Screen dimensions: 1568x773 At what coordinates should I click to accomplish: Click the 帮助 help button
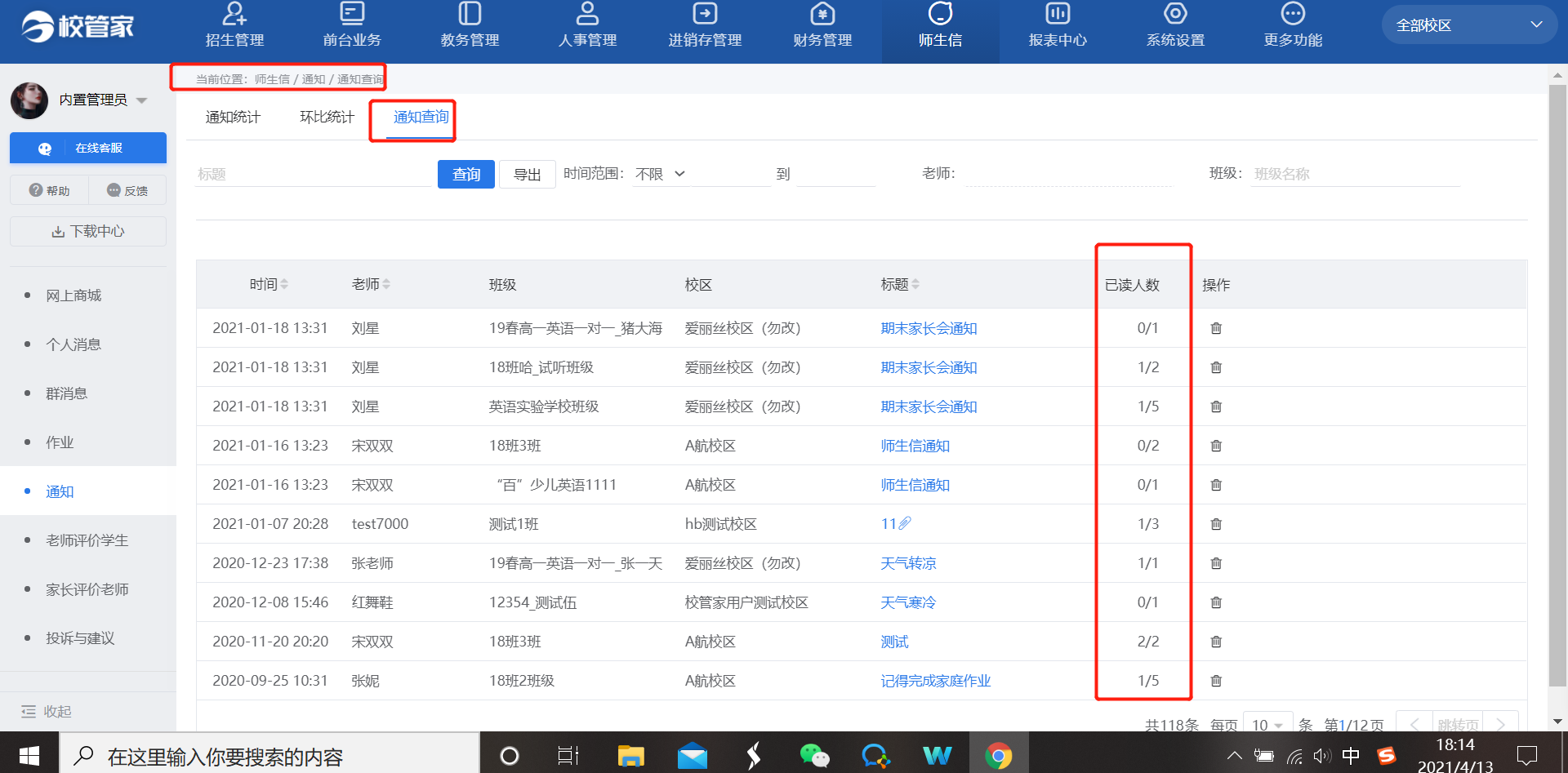(x=49, y=190)
